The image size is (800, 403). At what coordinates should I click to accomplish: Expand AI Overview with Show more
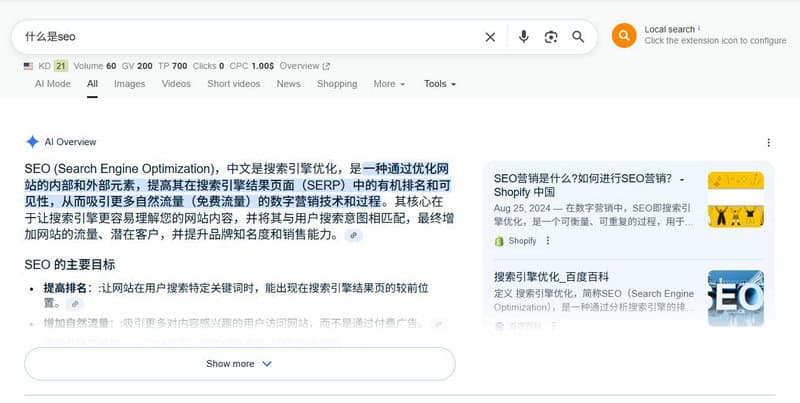coord(240,364)
